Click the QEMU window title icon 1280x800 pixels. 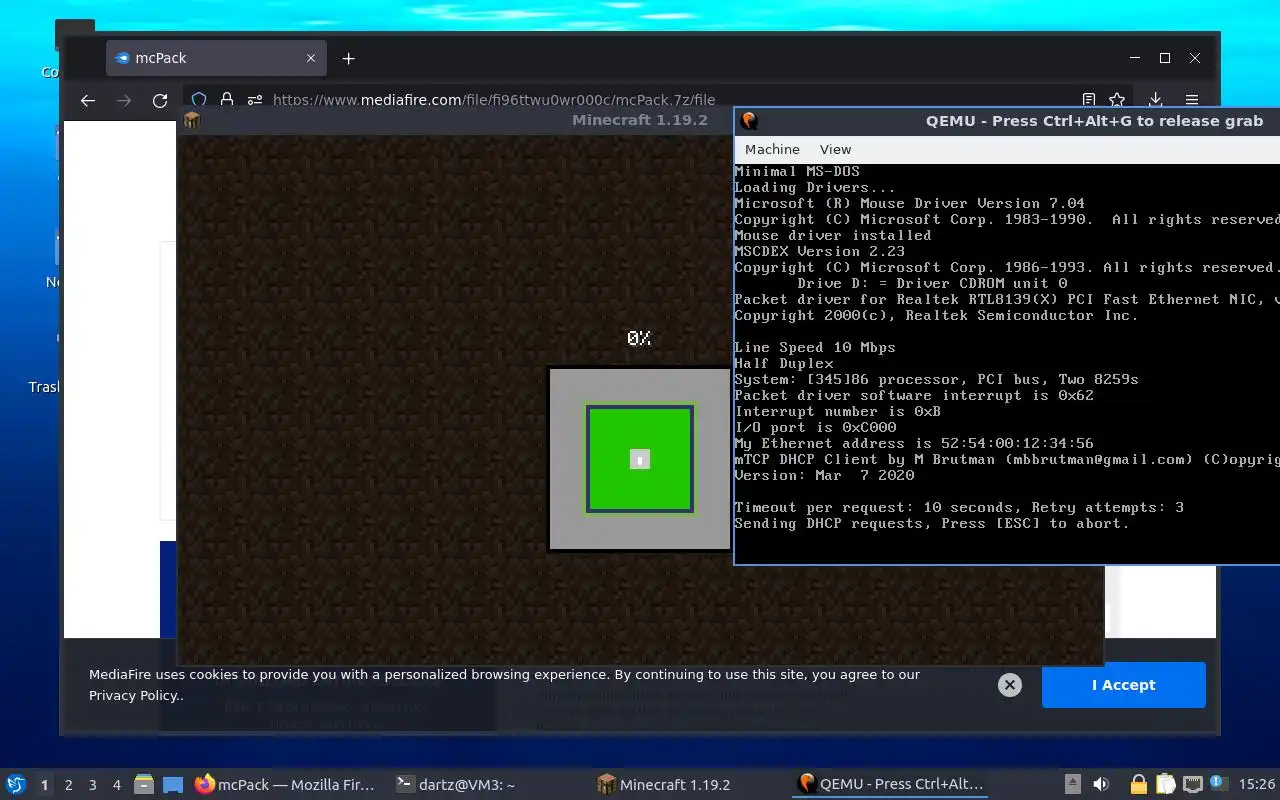tap(749, 121)
